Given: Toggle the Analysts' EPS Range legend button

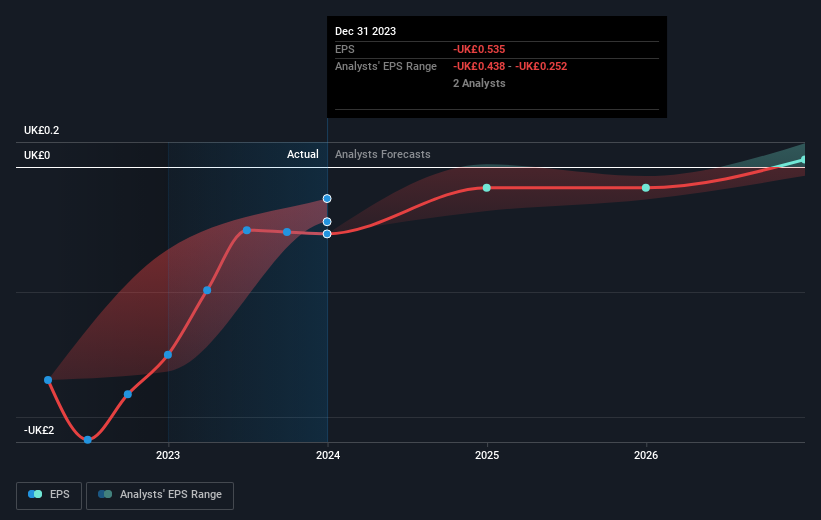Looking at the screenshot, I should click(x=160, y=495).
